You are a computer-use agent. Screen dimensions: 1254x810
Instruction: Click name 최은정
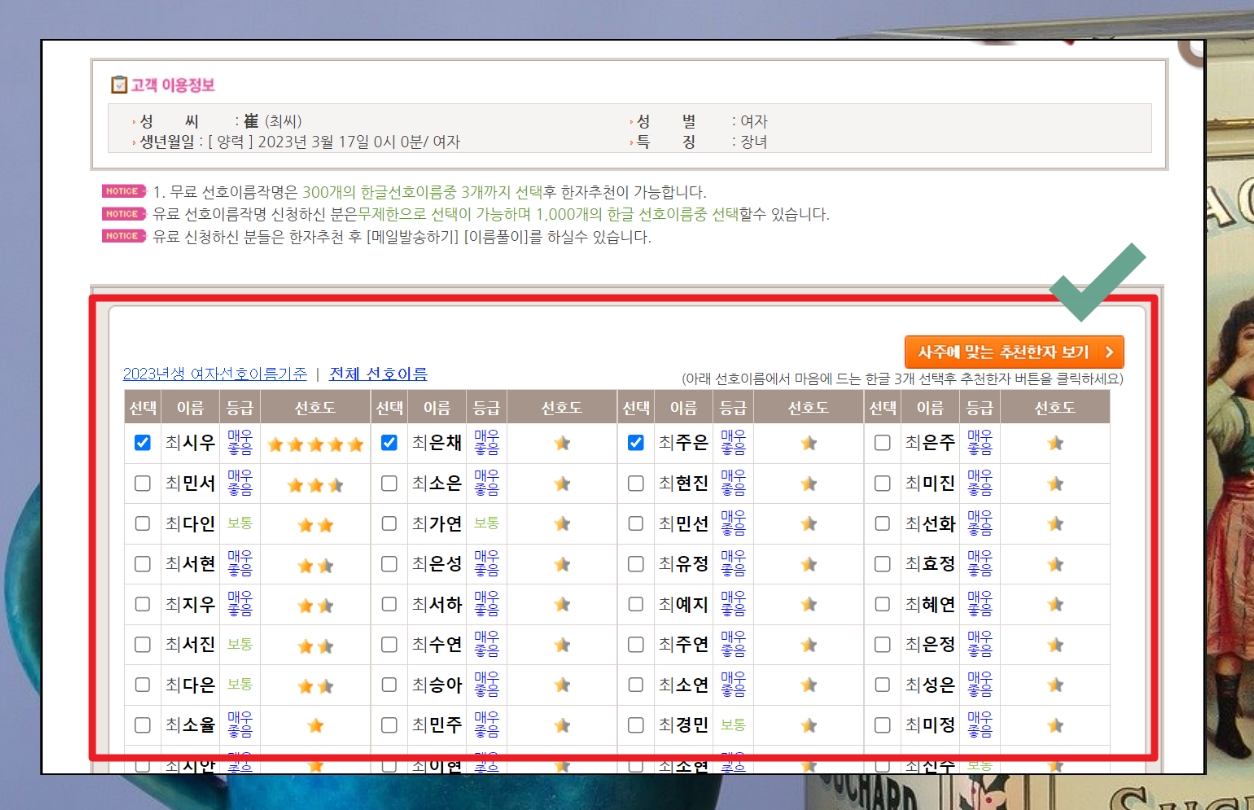point(930,645)
